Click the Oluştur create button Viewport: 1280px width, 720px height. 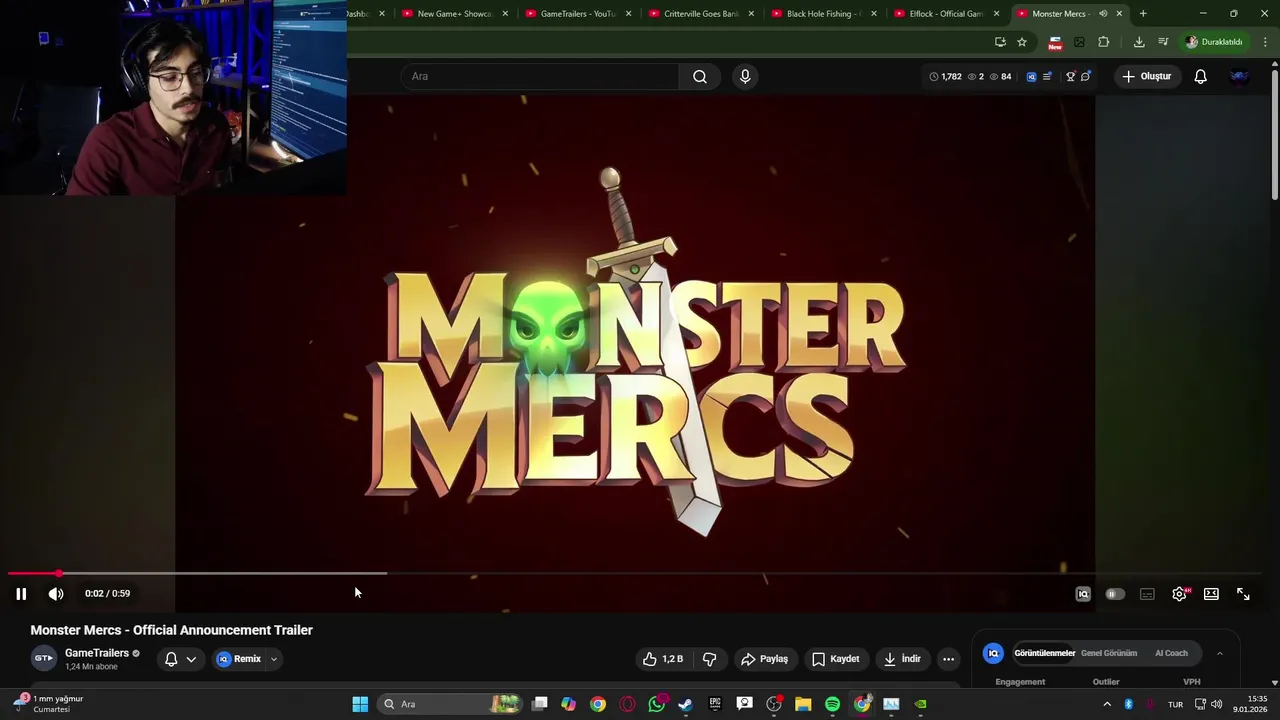(x=1147, y=76)
